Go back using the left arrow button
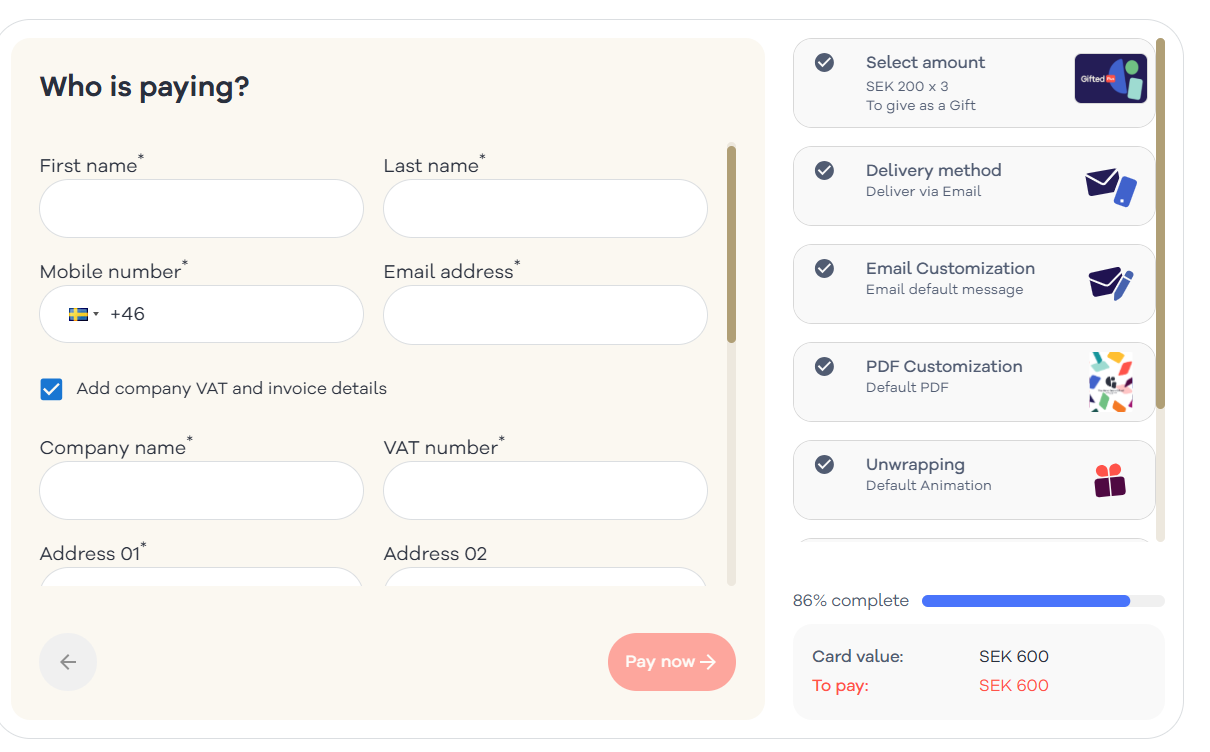This screenshot has width=1210, height=752. (x=68, y=662)
